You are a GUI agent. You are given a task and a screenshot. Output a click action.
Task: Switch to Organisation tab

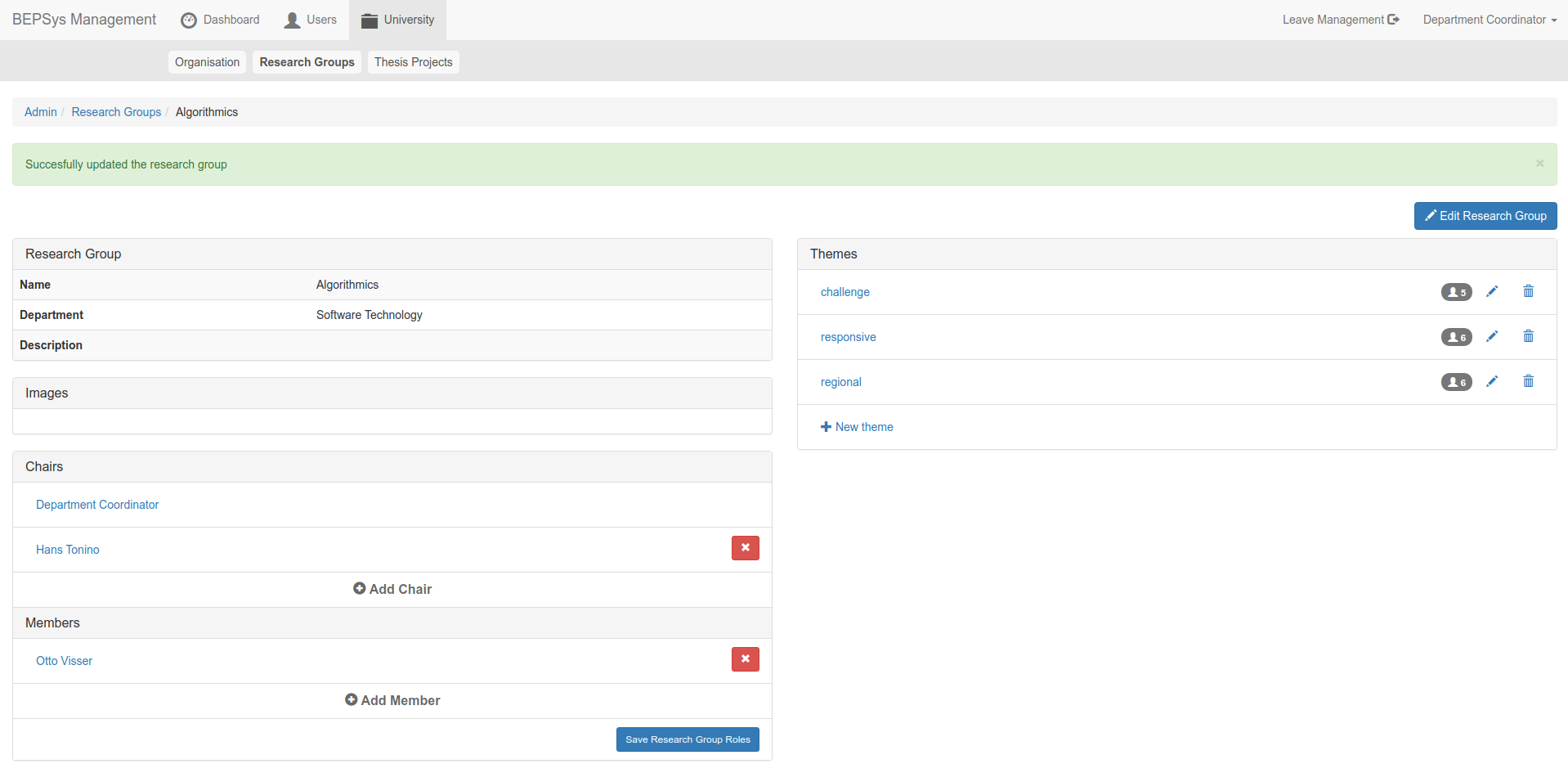coord(207,62)
